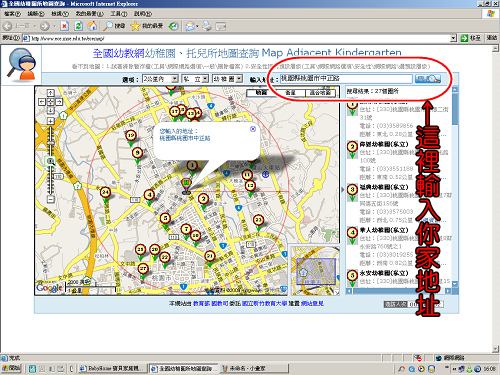The height and width of the screenshot is (375, 500).
Task: Open the 說明(H) menu
Action: pyautogui.click(x=143, y=14)
